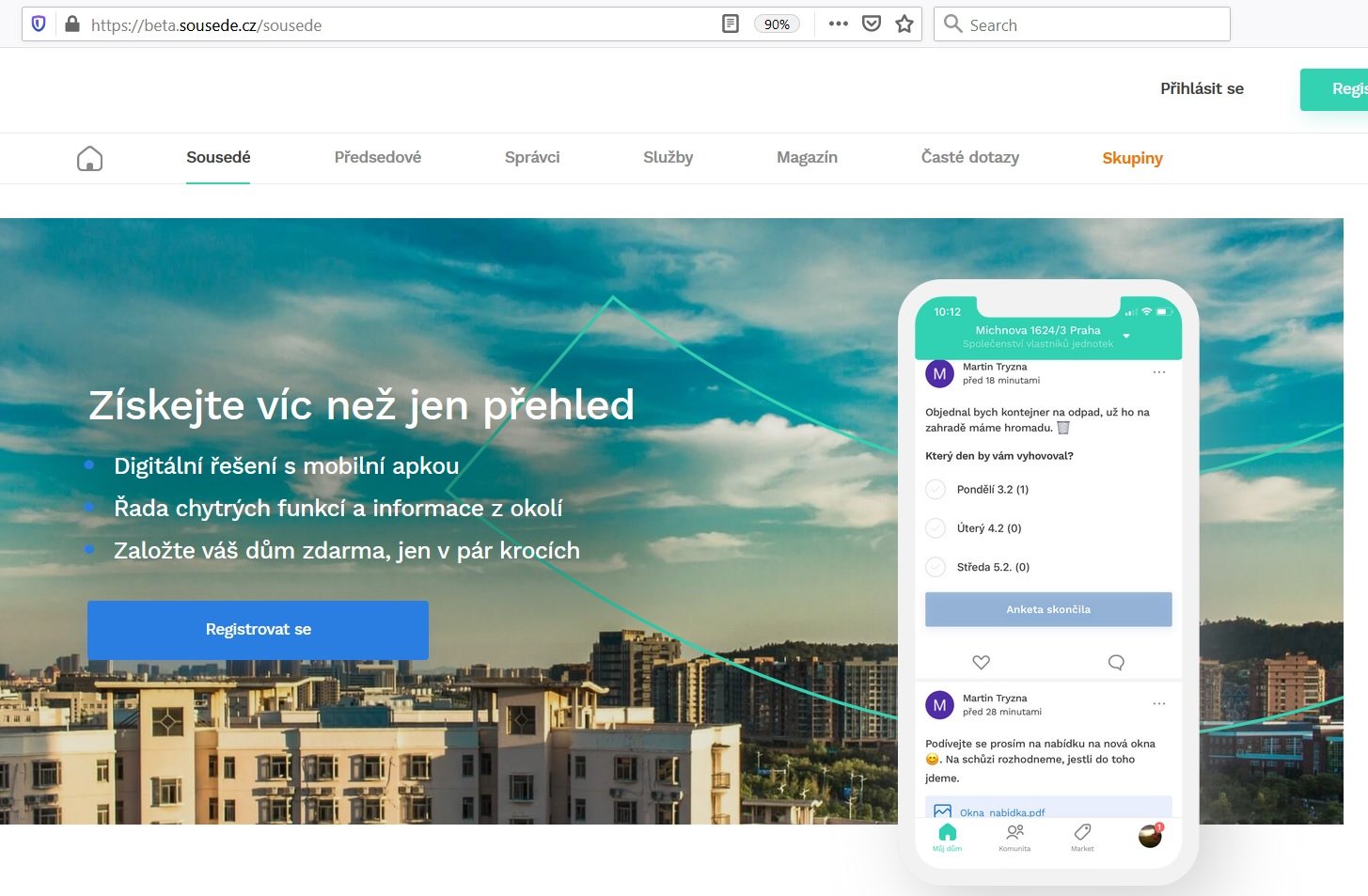
Task: Click text Digitální řešení s mobilní apkou
Action: (x=287, y=465)
